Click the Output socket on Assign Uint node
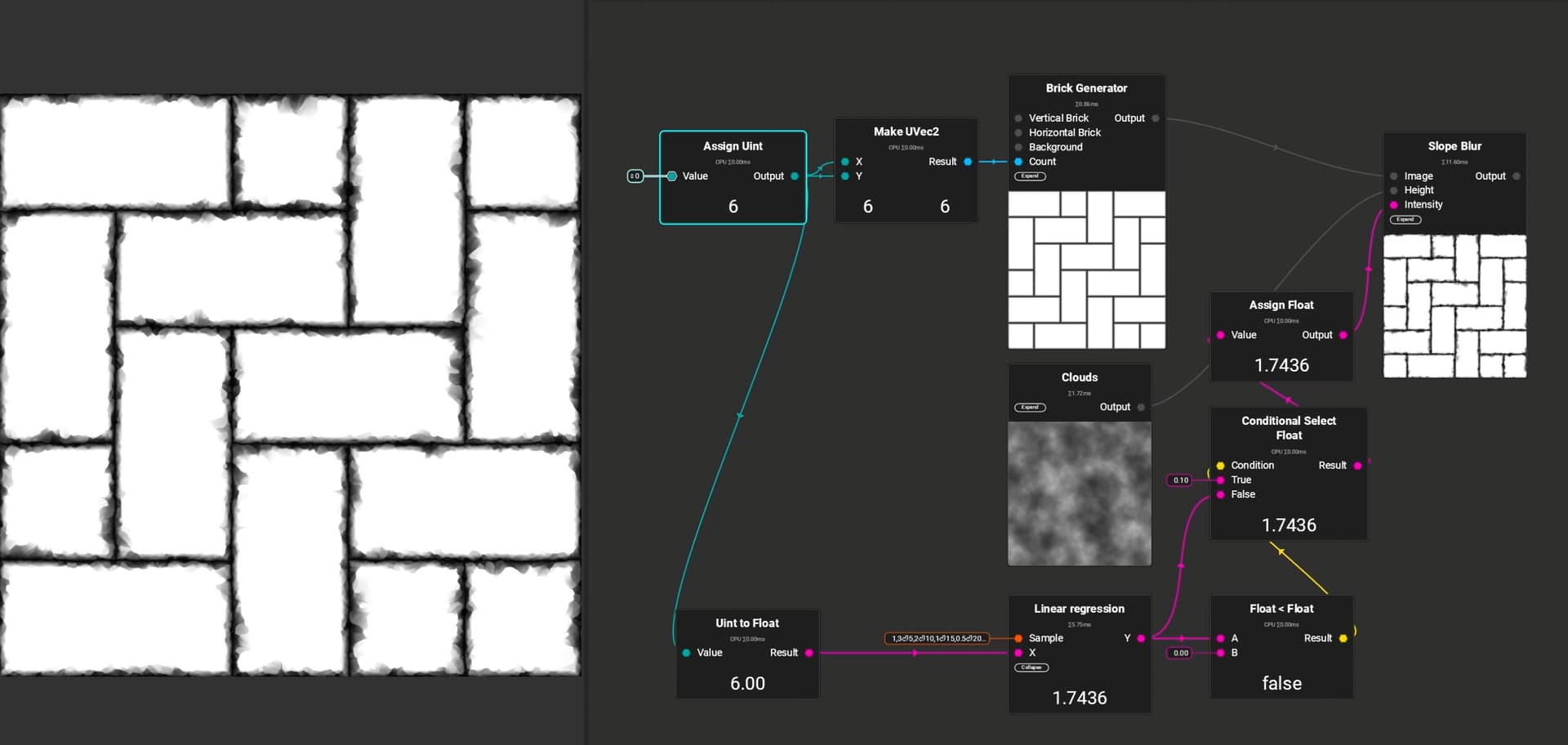The image size is (1568, 745). tap(795, 176)
